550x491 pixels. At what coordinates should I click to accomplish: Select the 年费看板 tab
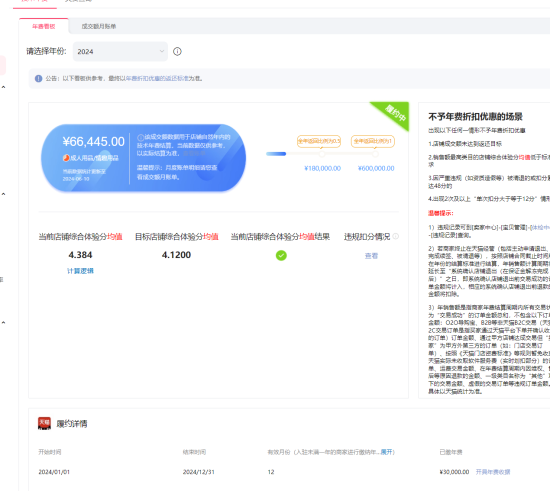[44, 26]
